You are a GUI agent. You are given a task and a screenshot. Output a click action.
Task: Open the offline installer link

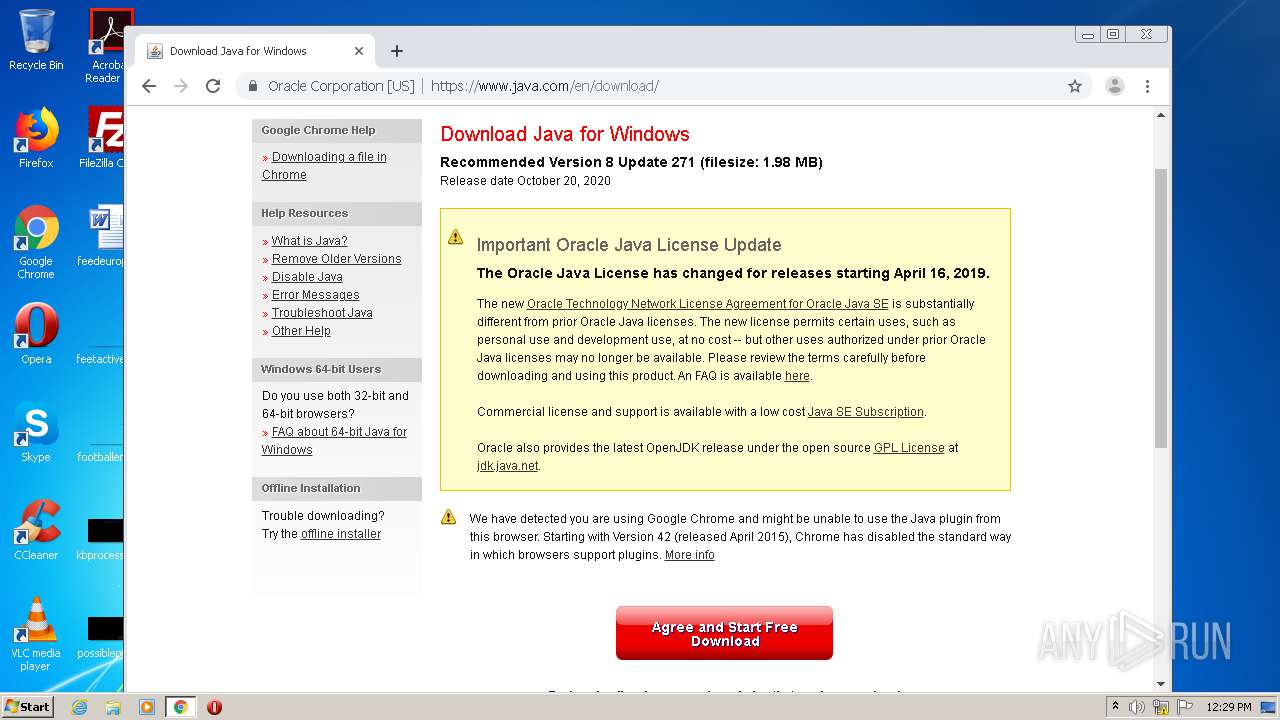pyautogui.click(x=341, y=534)
